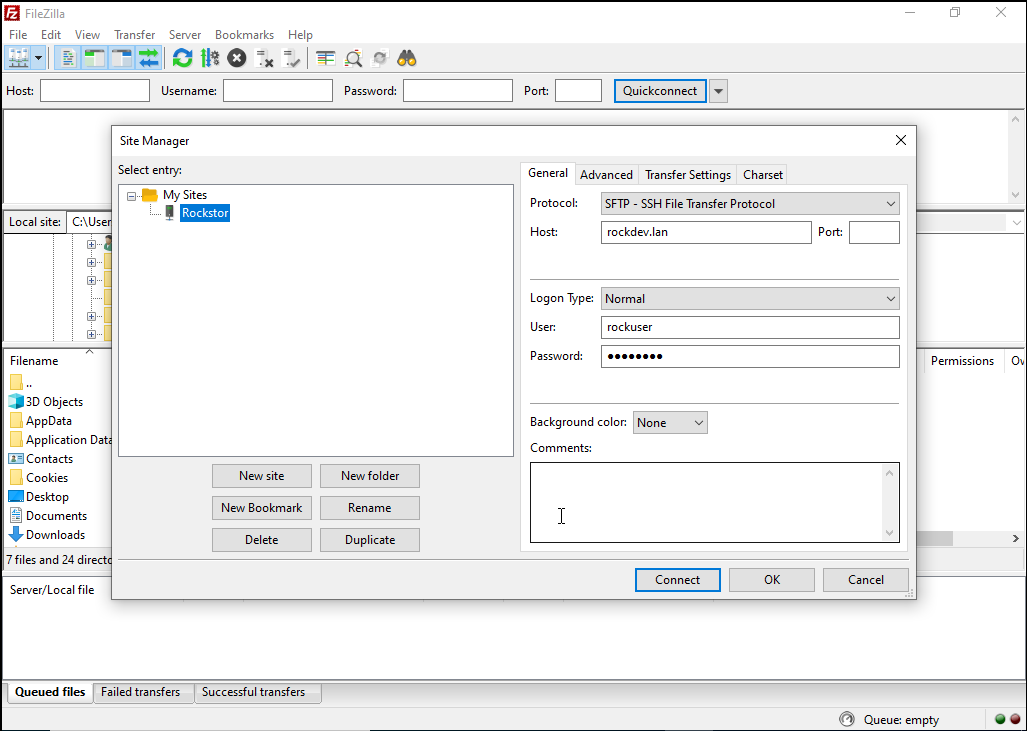
Task: Toggle directory comparison in toolbar
Action: tap(353, 58)
